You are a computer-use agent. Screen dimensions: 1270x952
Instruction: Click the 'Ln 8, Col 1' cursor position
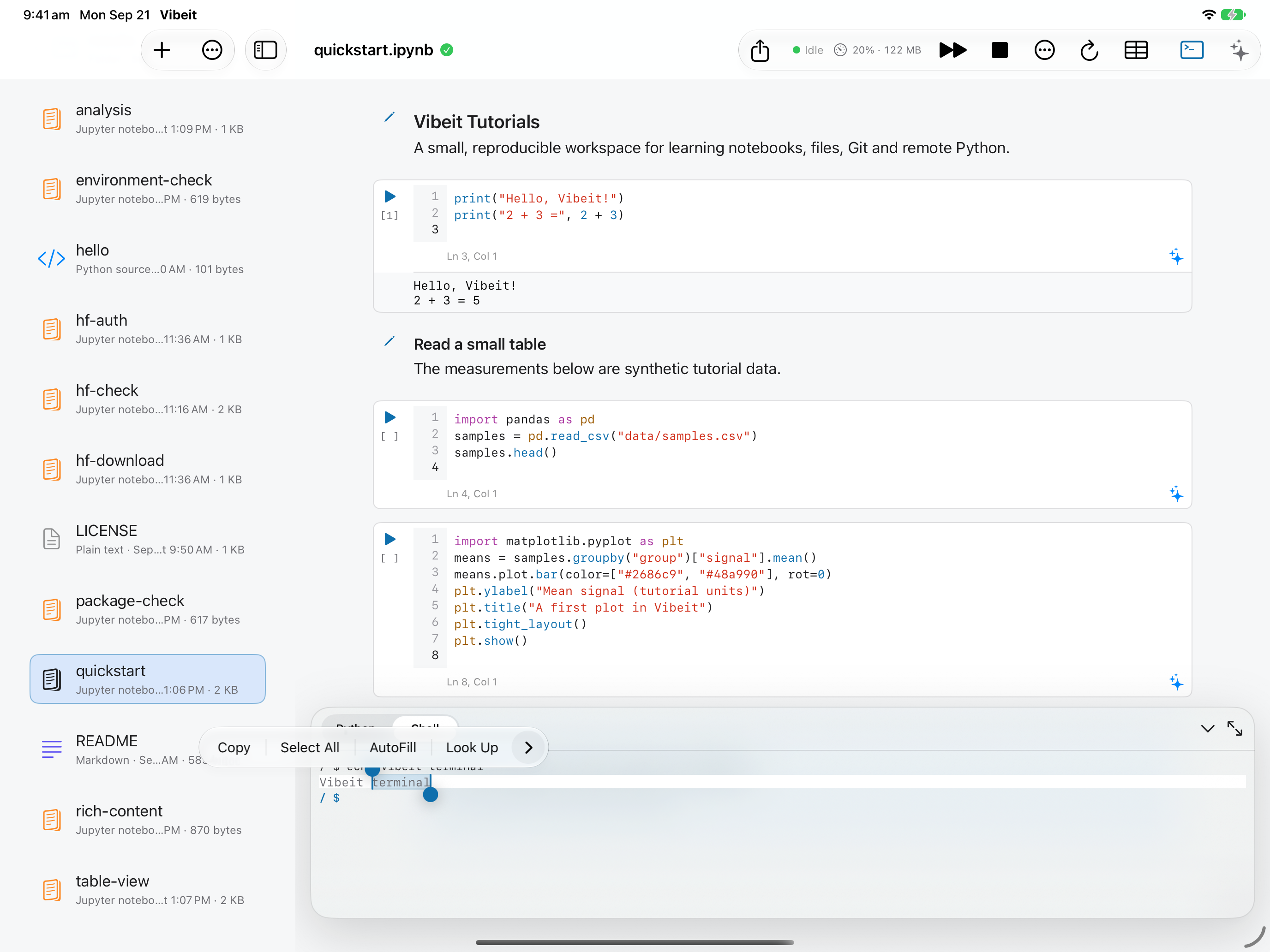point(472,682)
